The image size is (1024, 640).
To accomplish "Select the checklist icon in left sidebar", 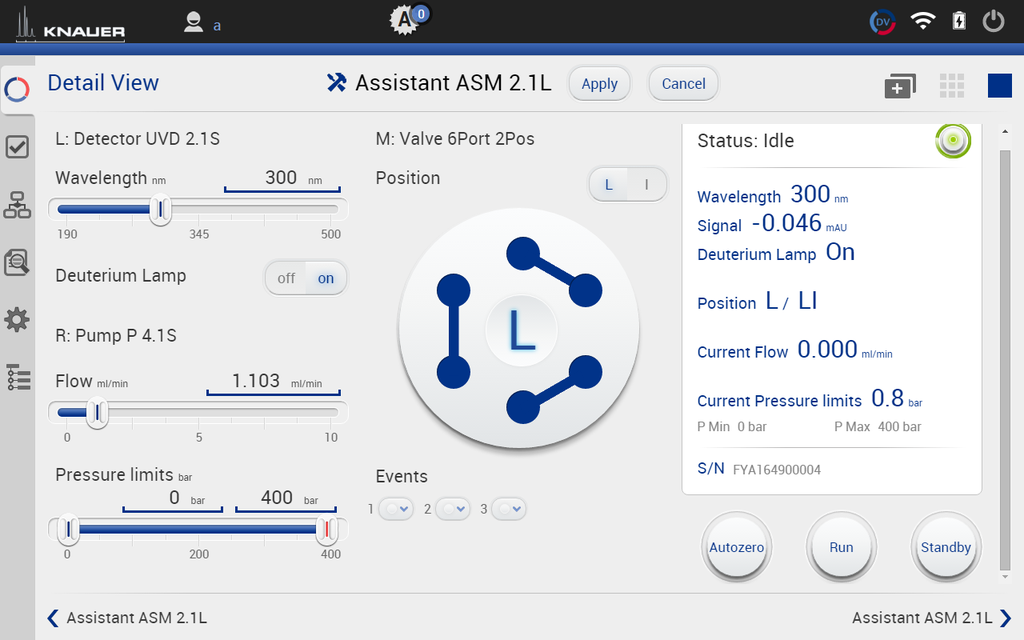I will tap(17, 146).
